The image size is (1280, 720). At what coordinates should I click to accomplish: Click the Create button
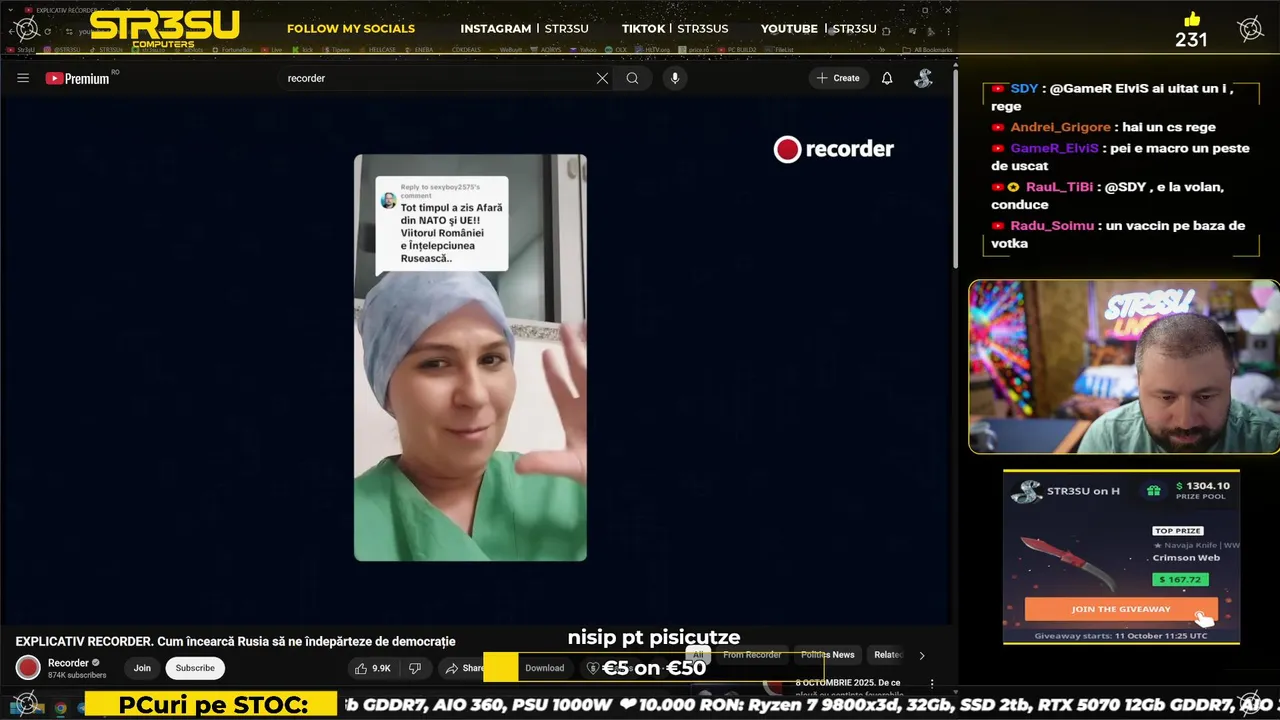click(x=838, y=78)
